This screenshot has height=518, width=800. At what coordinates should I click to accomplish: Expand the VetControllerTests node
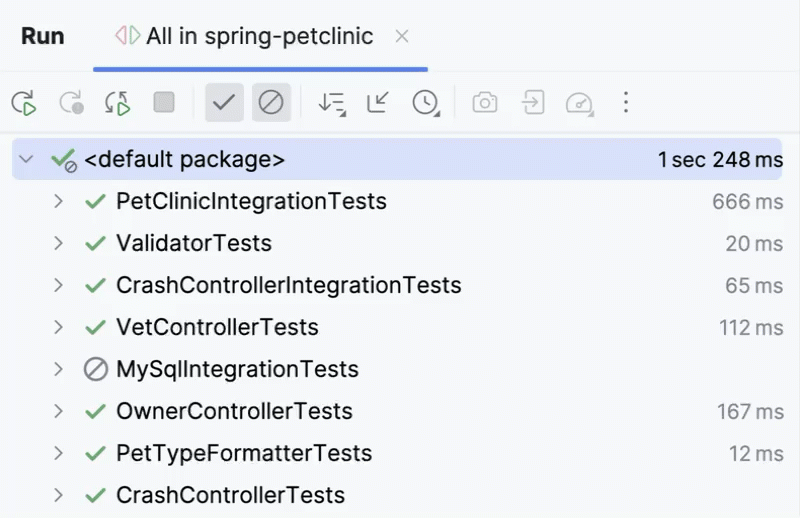[58, 328]
